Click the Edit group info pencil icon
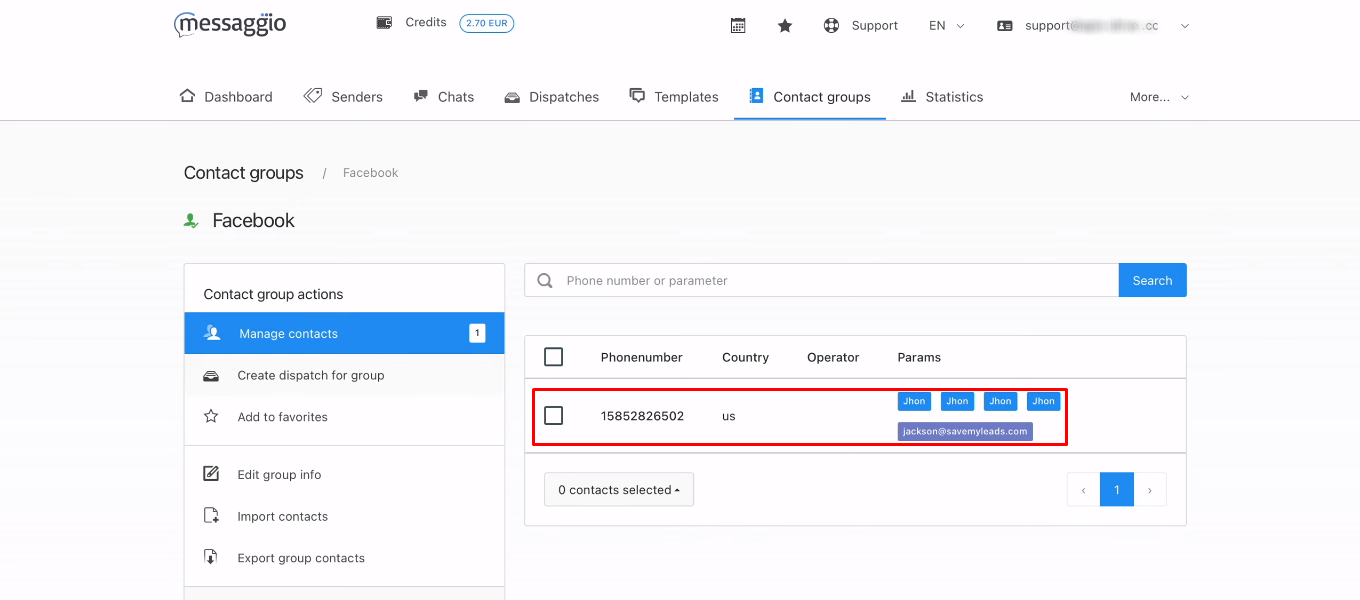The image size is (1360, 600). click(211, 474)
